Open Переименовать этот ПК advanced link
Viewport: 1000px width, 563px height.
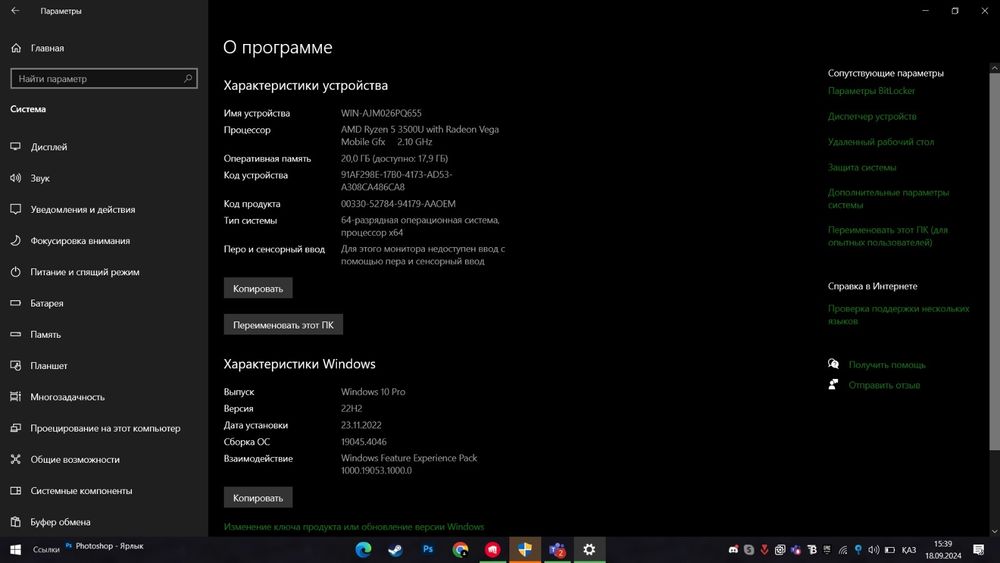click(x=888, y=236)
